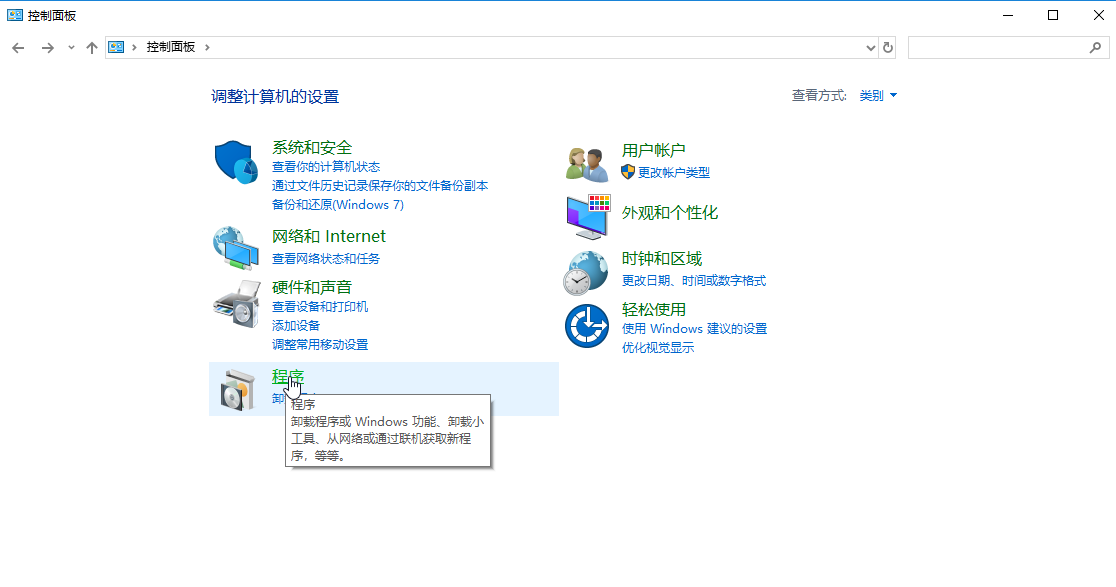Open 使用 Windows 建议的设置 link

(695, 329)
